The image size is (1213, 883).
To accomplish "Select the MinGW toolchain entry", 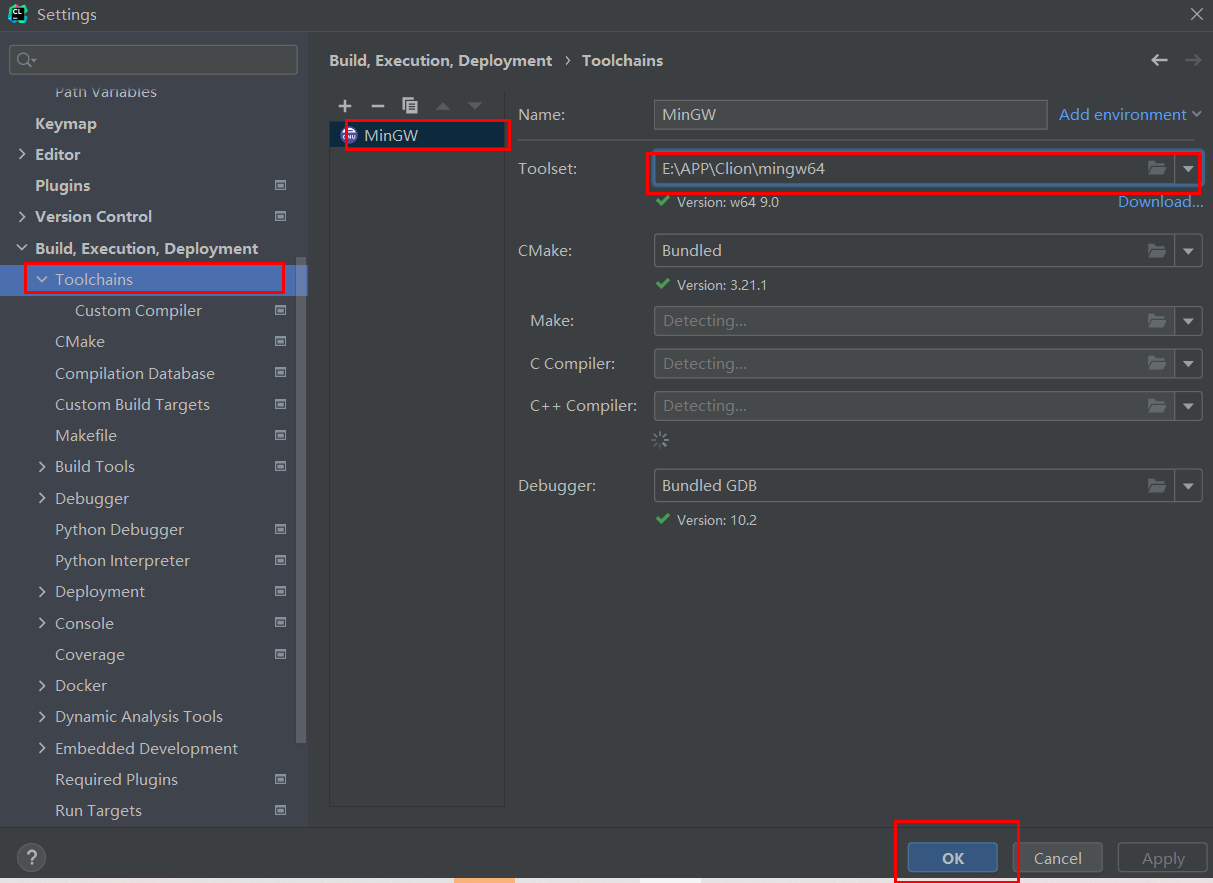I will [417, 135].
